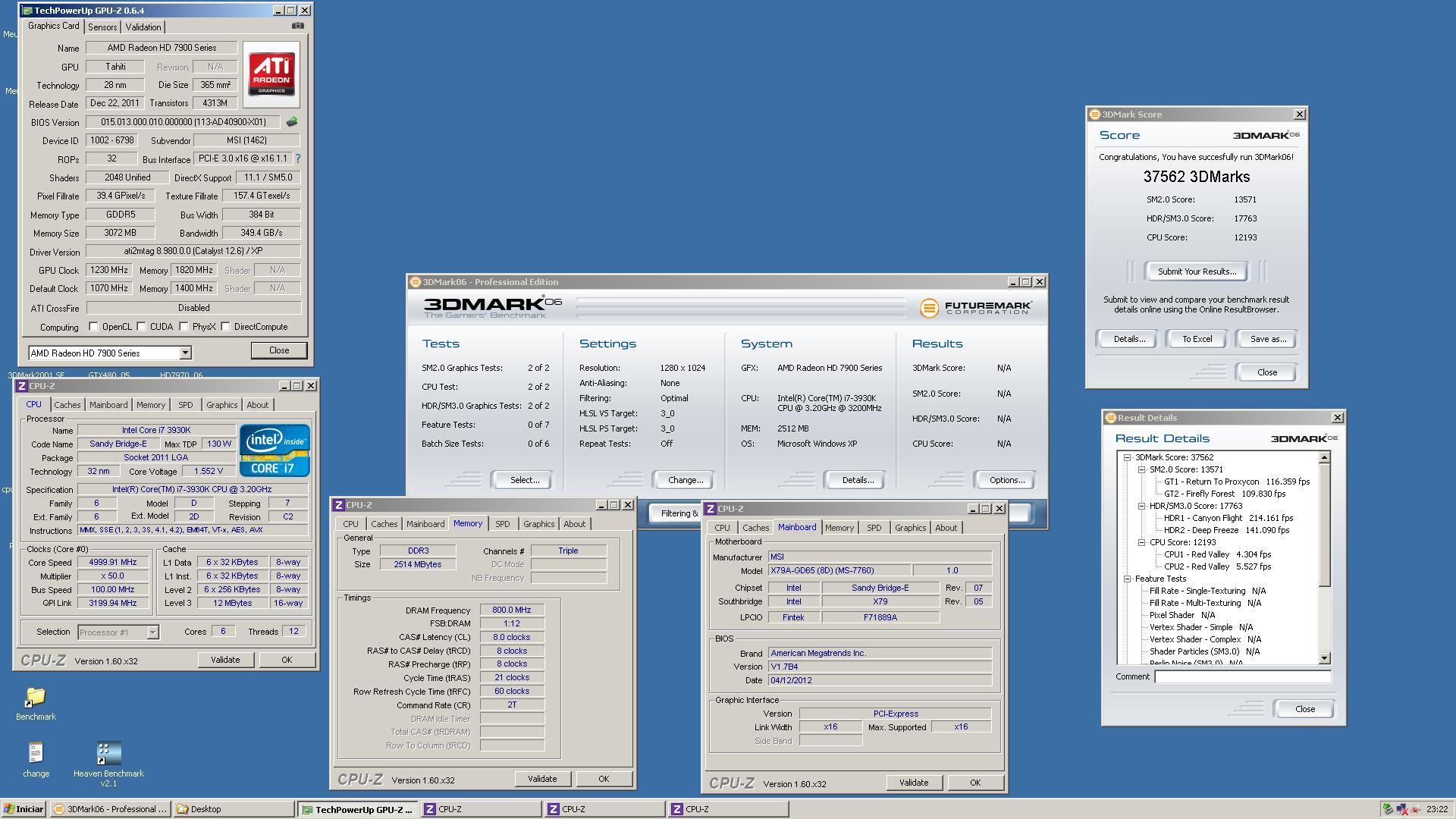Click the 3DMark Score window title icon
Viewport: 1456px width, 819px height.
coord(1094,115)
